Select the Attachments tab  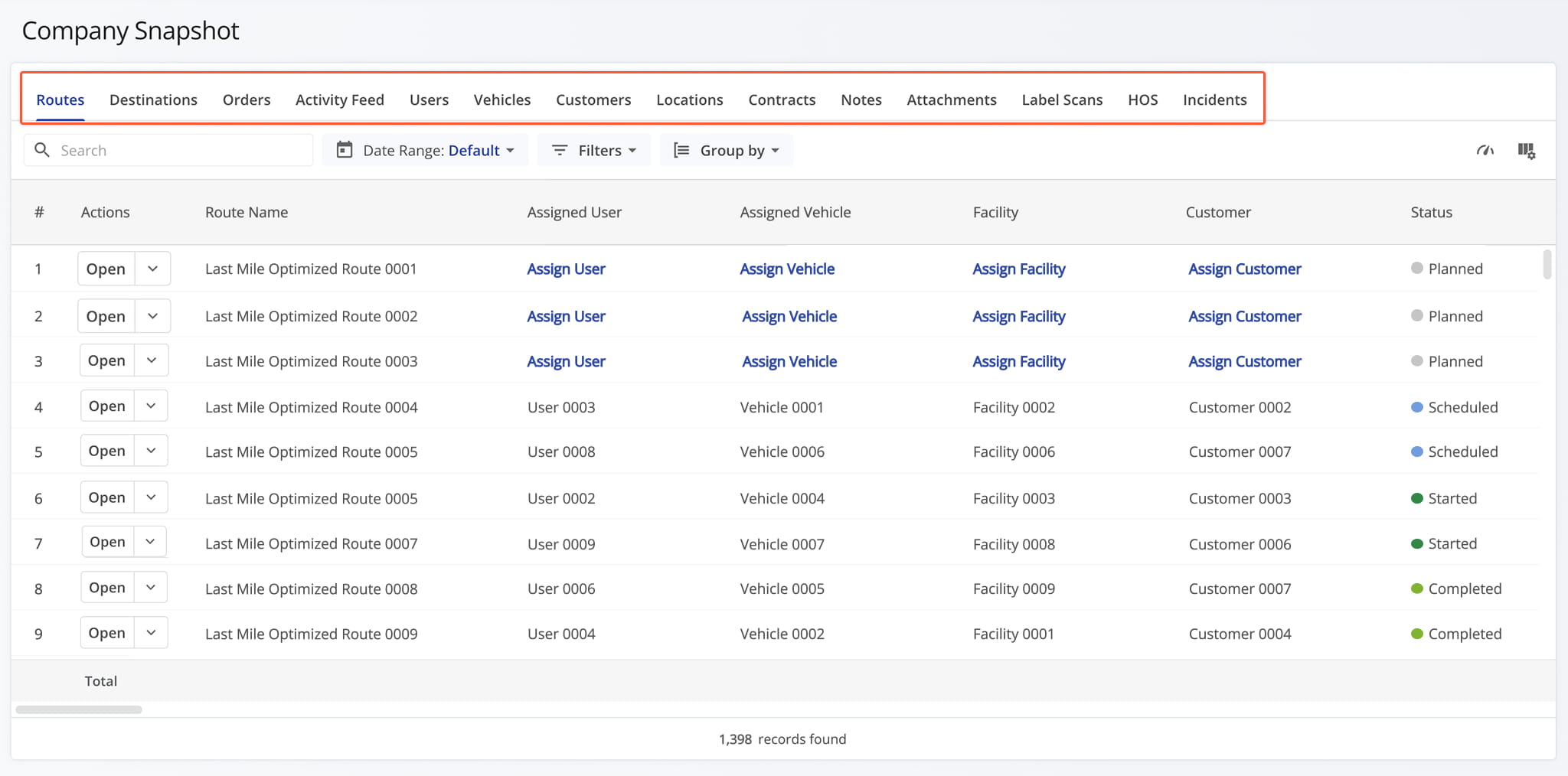952,99
